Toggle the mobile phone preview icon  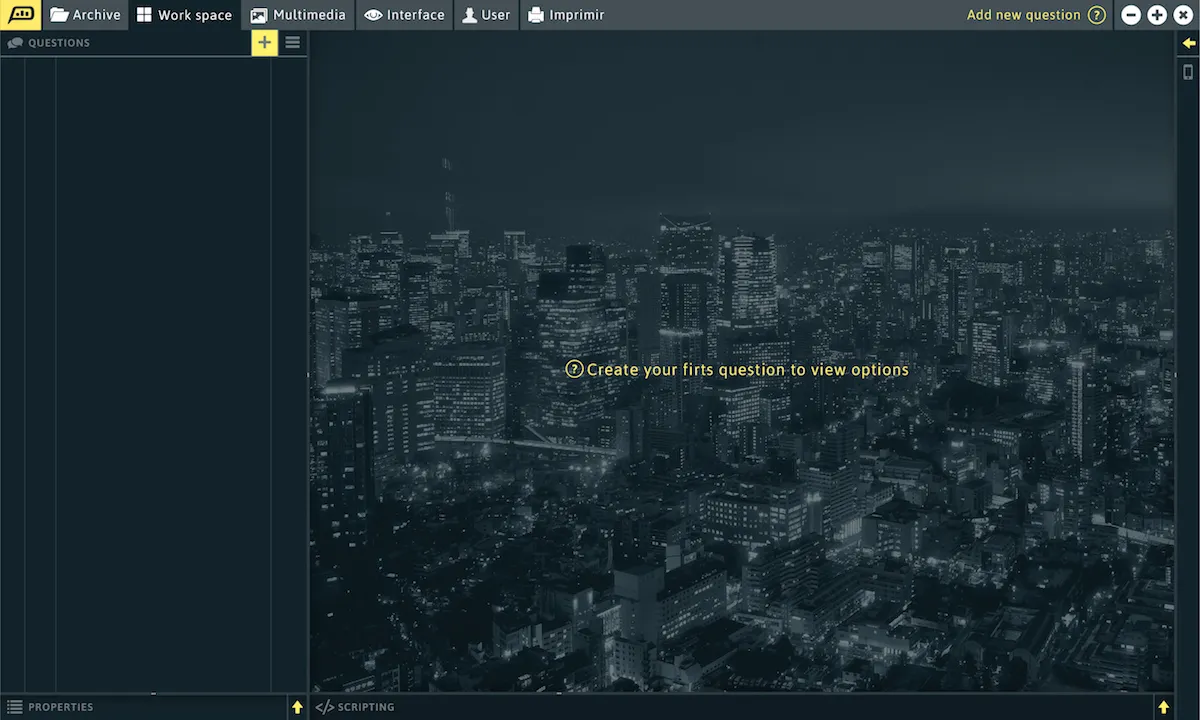[1188, 72]
